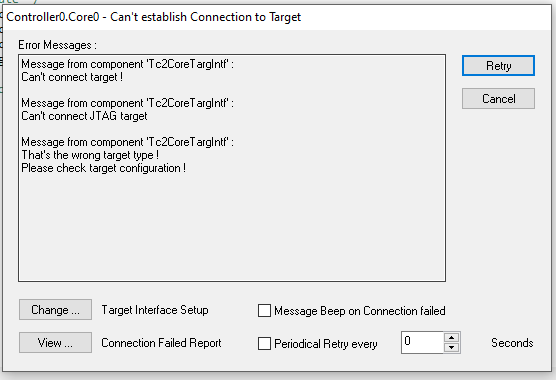
Task: Cancel the connection attempt
Action: pos(498,99)
